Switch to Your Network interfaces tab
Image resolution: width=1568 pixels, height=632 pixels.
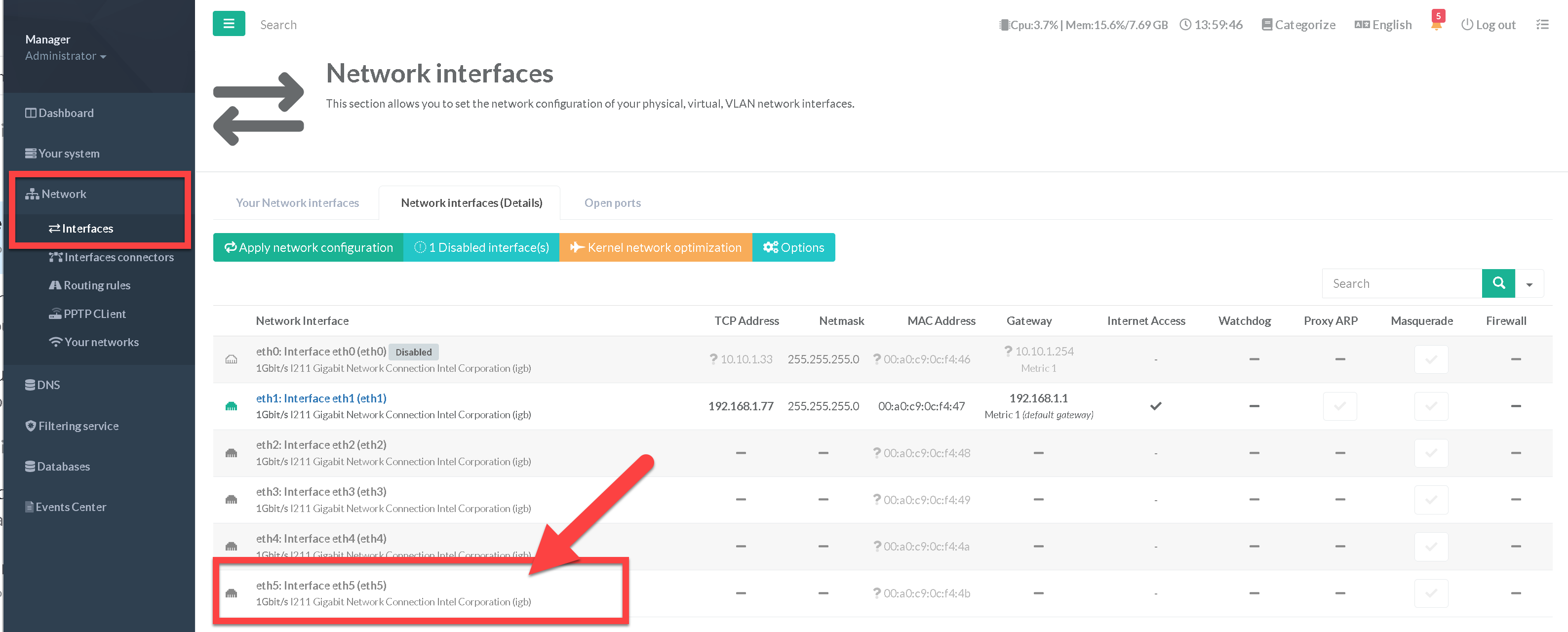tap(297, 203)
